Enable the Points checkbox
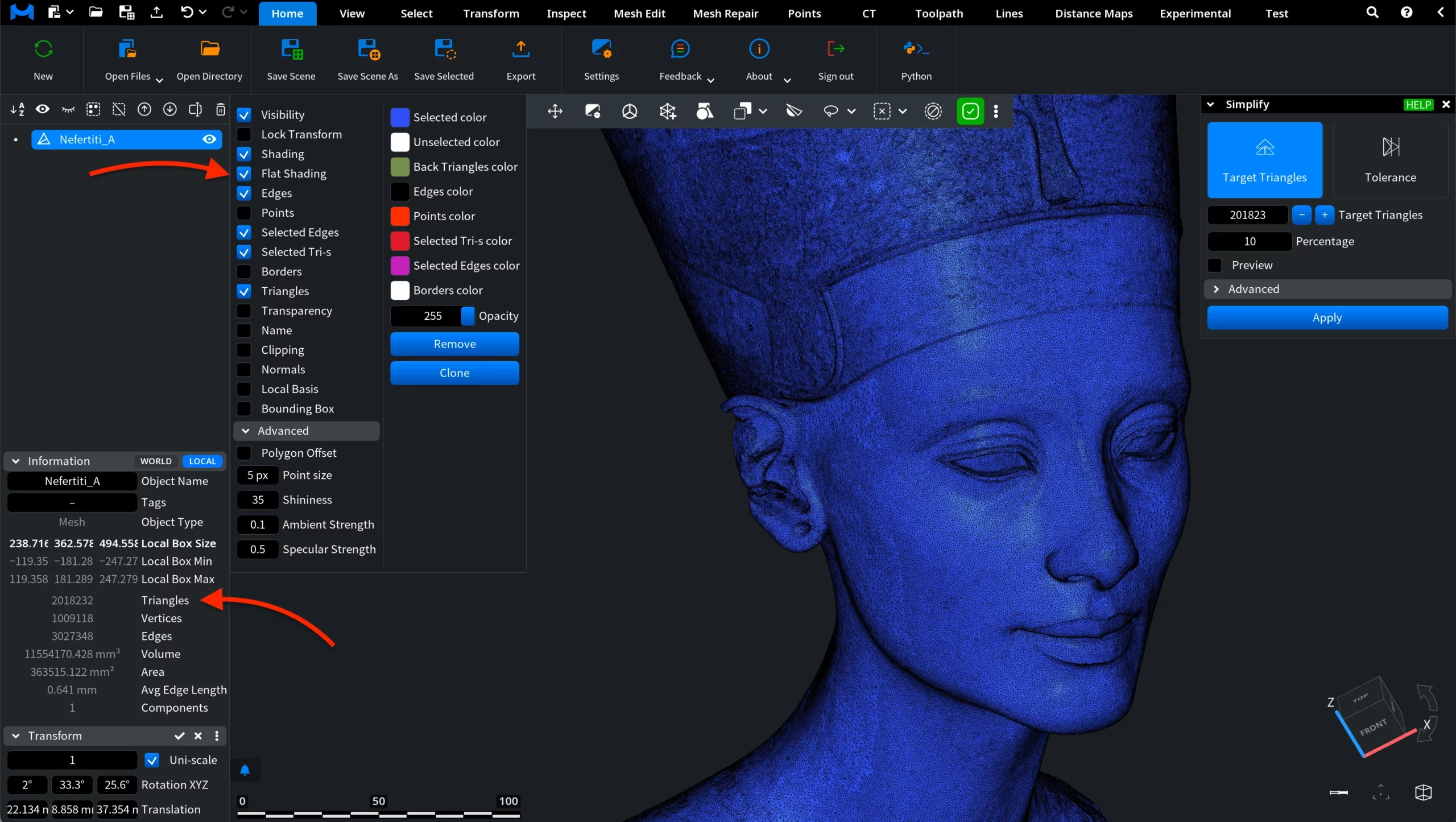1456x822 pixels. tap(244, 213)
